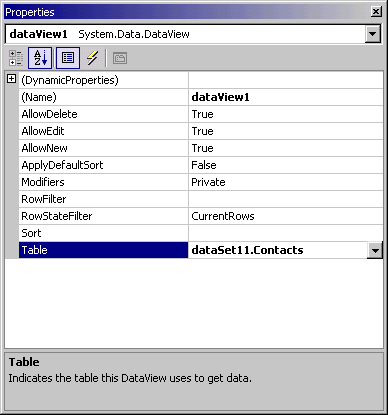
Task: Select the Modifiers property label
Action: pos(43,182)
